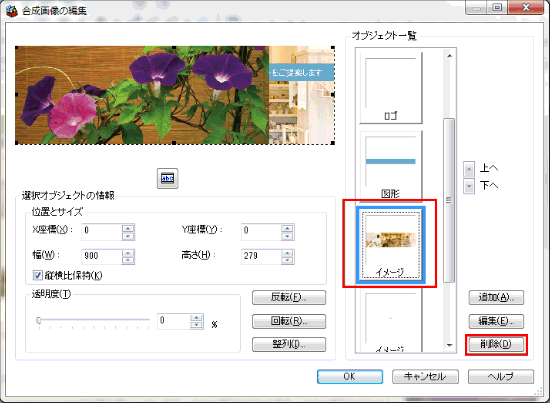Toggle the 縦横比保持 checkbox

pyautogui.click(x=37, y=275)
